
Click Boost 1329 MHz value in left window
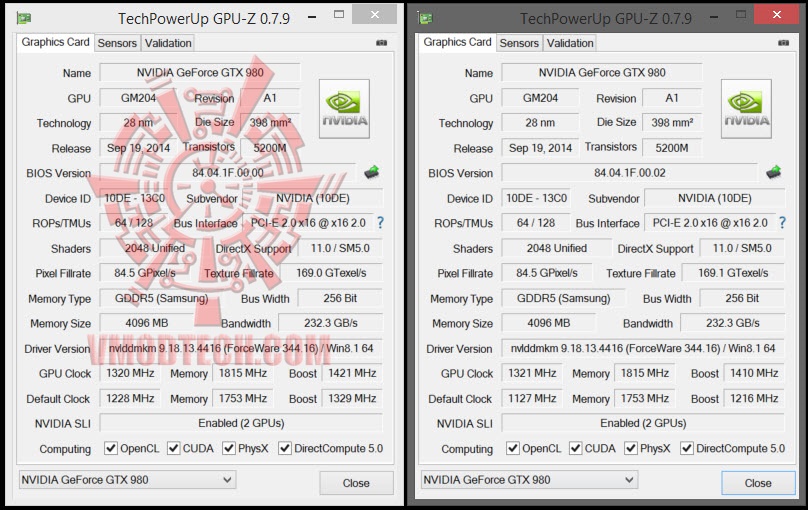[x=352, y=398]
